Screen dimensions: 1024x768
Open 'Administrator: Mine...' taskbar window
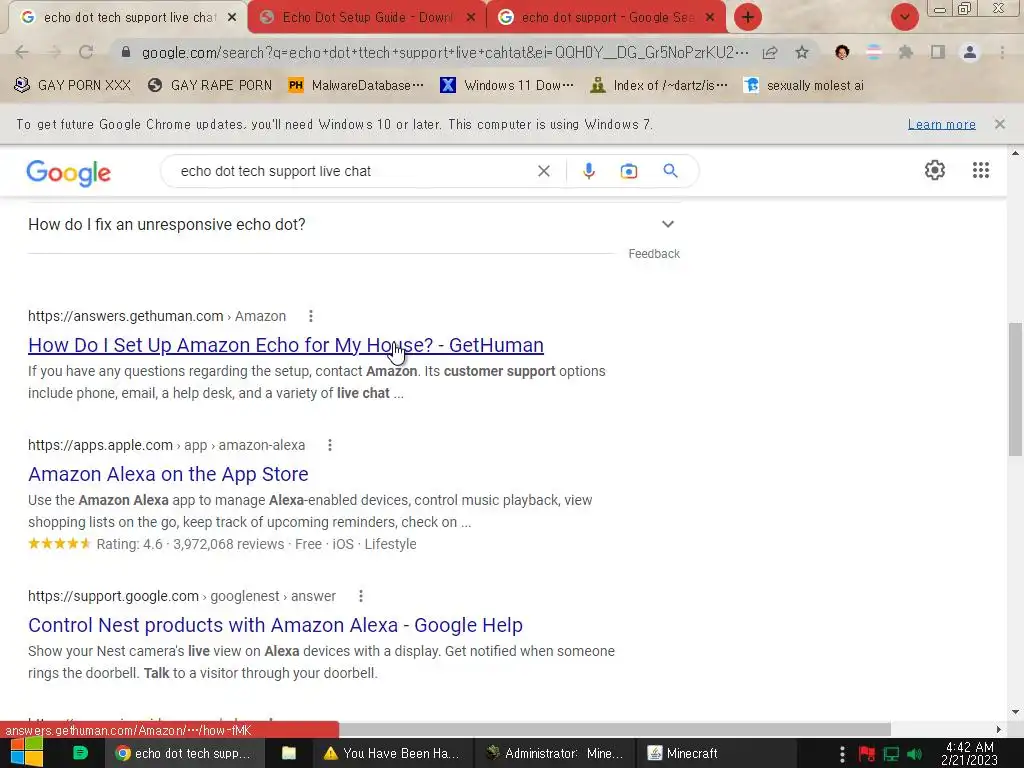pyautogui.click(x=554, y=753)
